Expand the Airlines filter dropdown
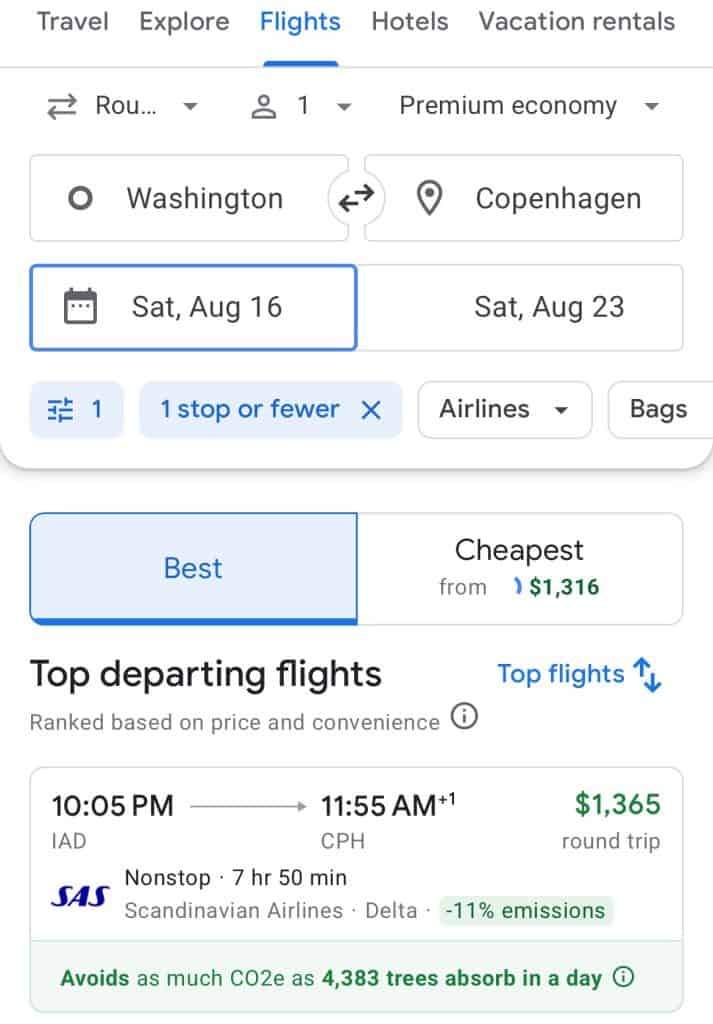 504,410
